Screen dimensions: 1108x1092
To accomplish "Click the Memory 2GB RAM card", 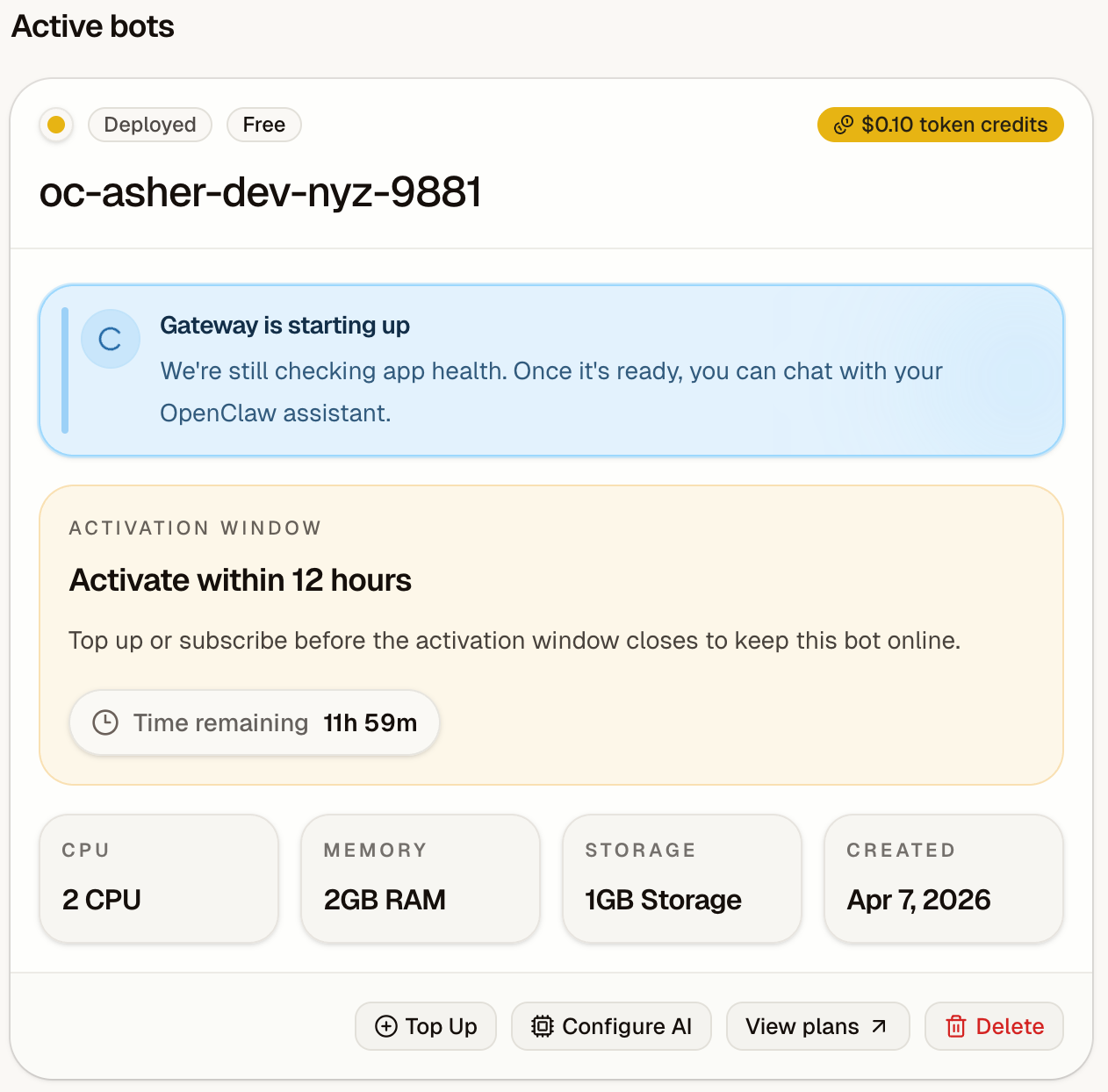I will tap(420, 879).
